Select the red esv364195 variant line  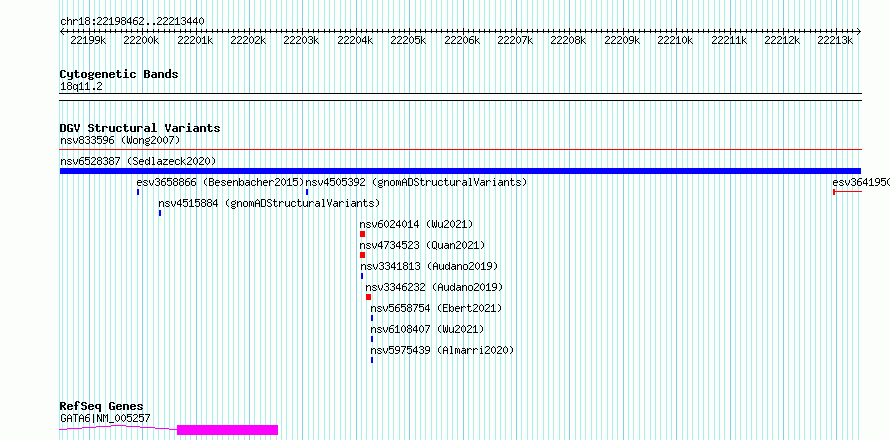pyautogui.click(x=847, y=192)
